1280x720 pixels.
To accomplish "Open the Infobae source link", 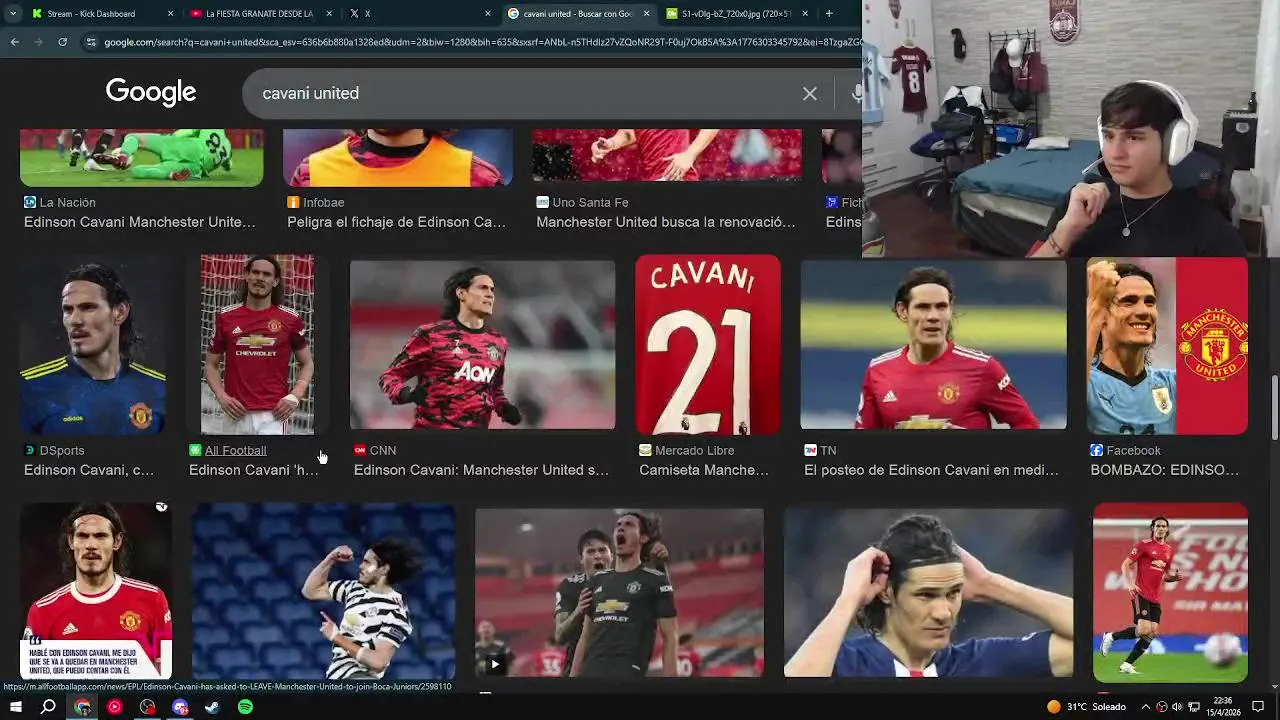I will tap(324, 202).
